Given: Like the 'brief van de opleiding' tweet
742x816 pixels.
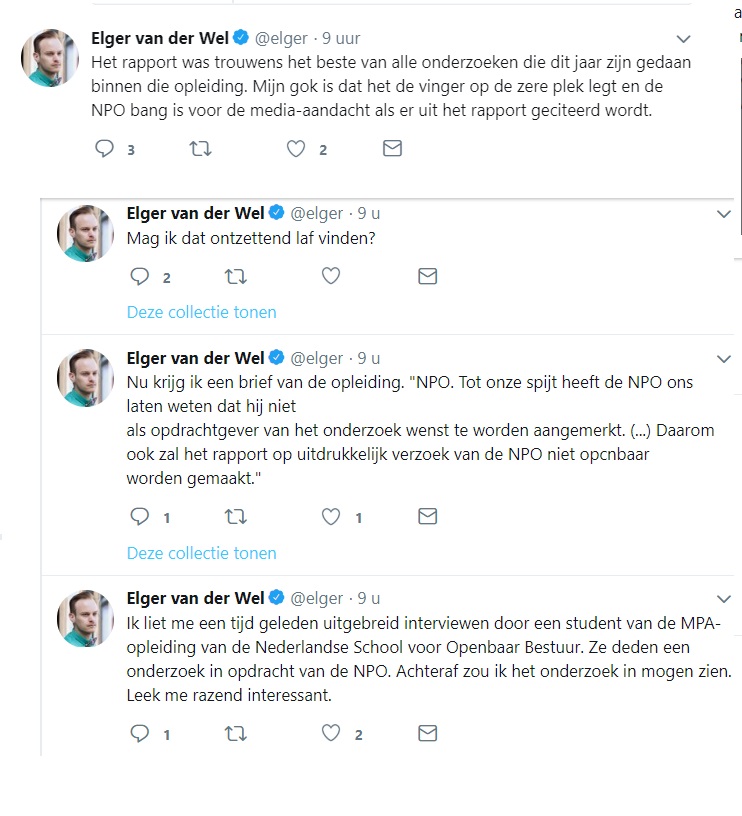Looking at the screenshot, I should (x=331, y=517).
